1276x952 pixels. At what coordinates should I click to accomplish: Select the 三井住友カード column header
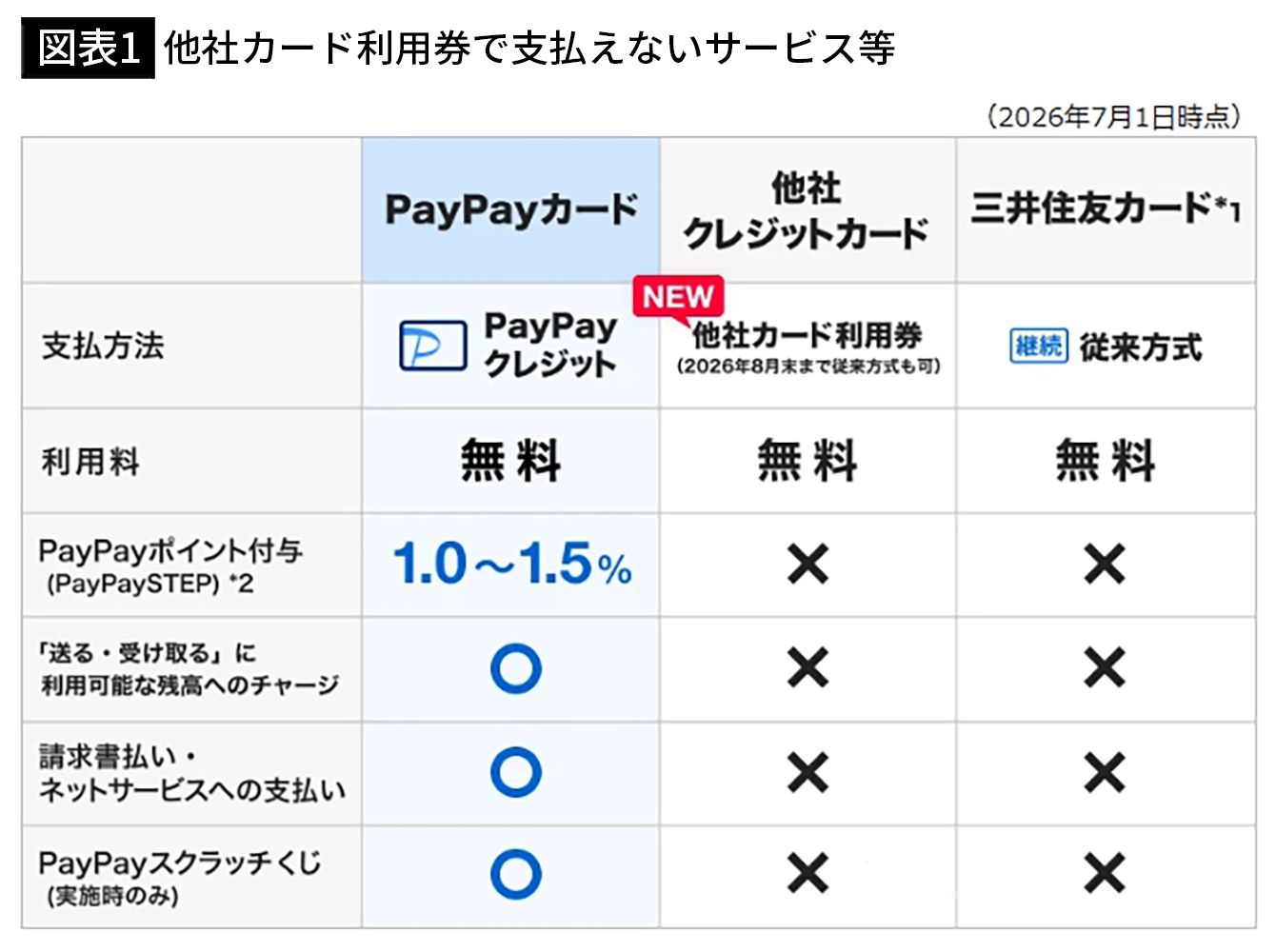coord(1106,209)
